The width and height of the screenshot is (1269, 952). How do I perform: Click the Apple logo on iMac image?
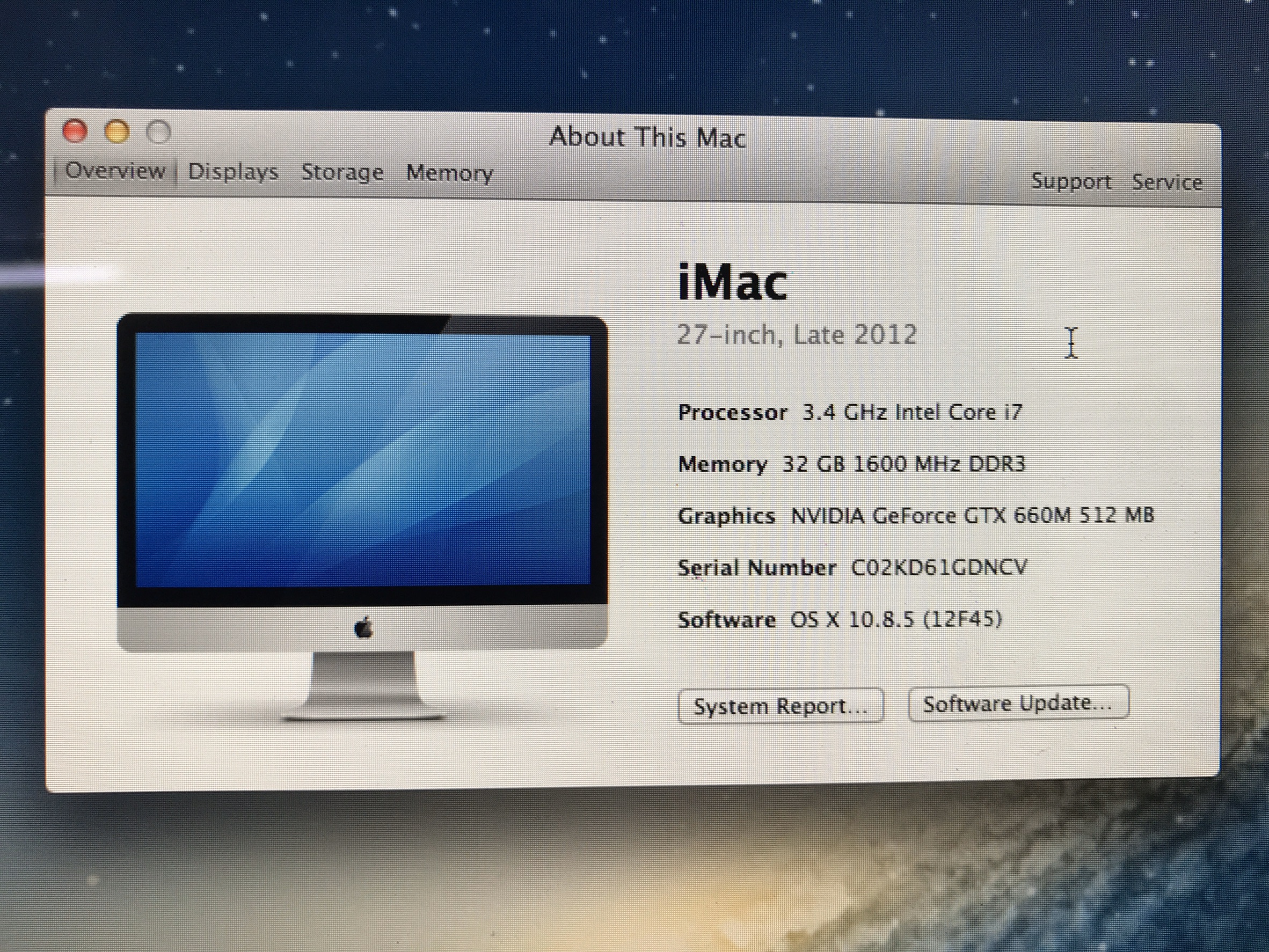pos(364,628)
